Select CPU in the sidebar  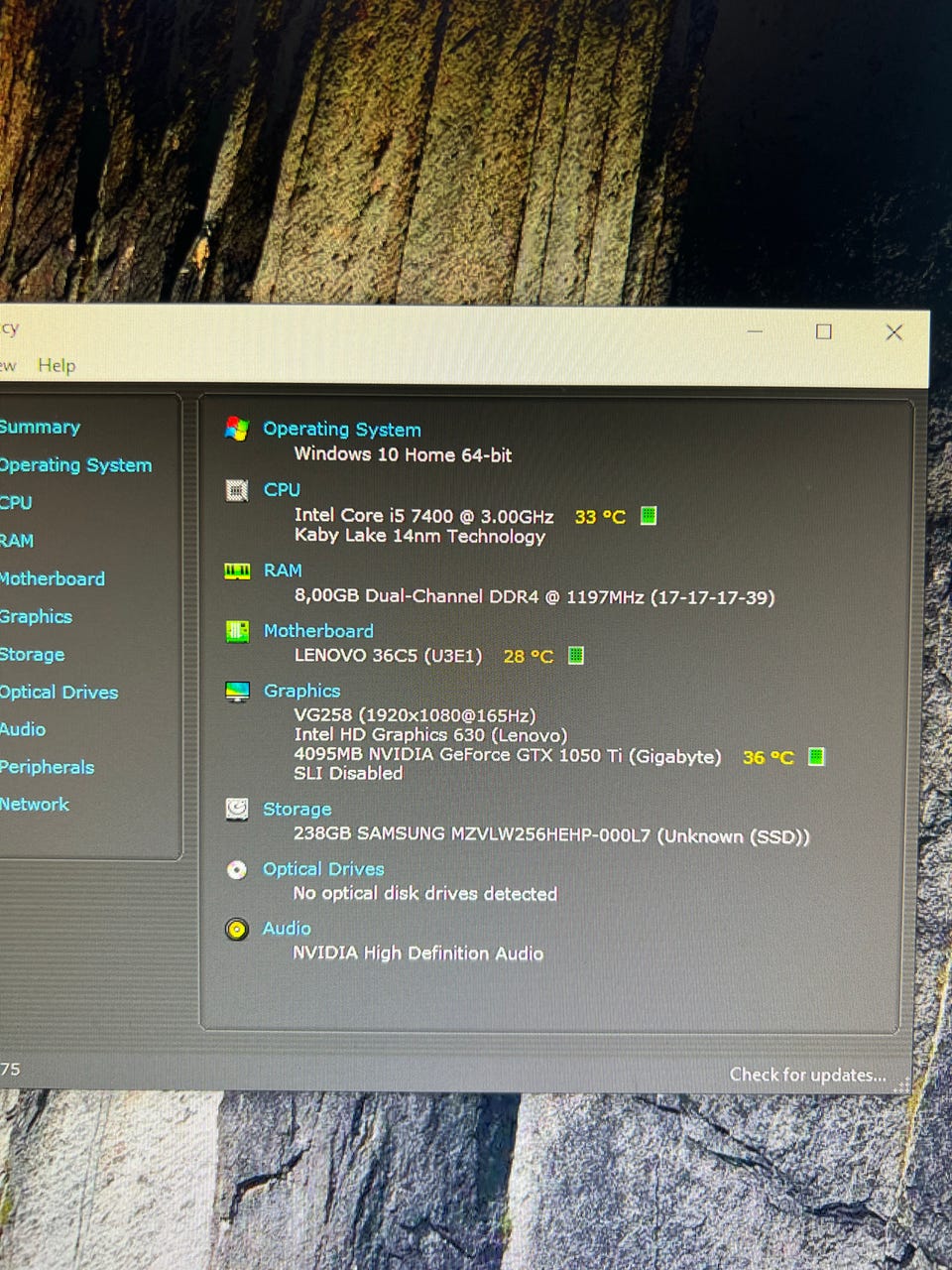[x=16, y=503]
